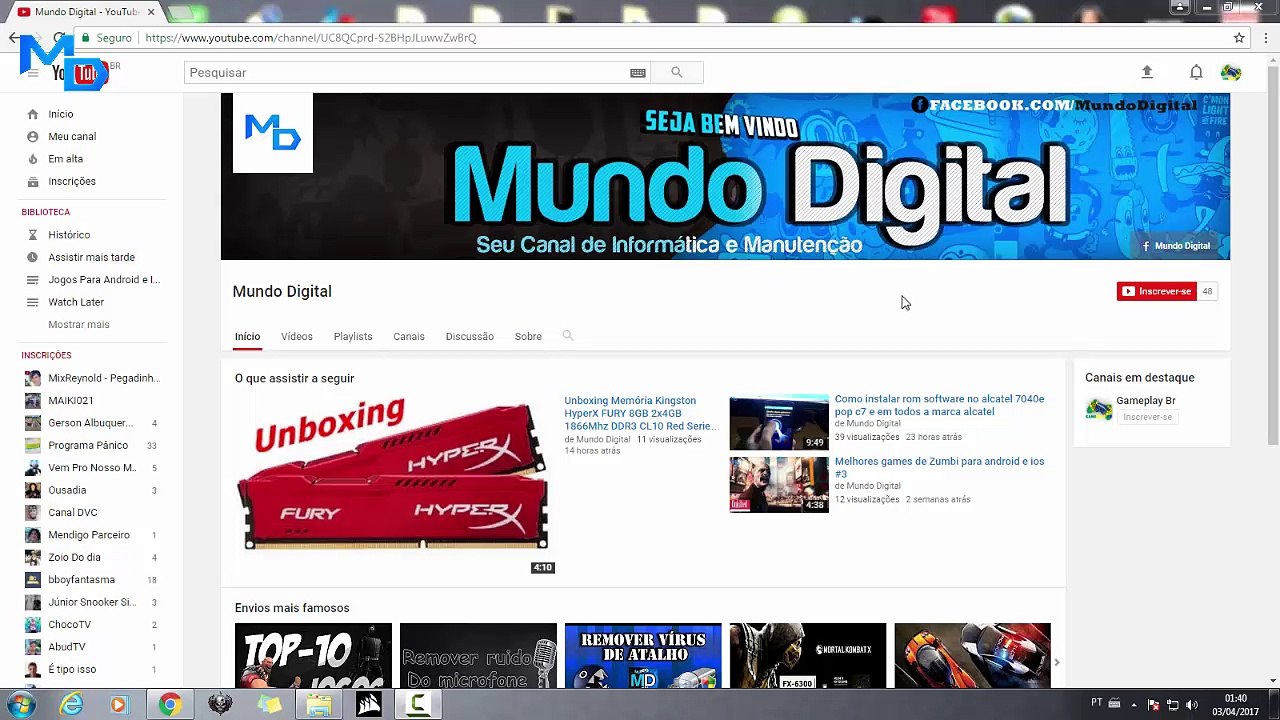Click the search magnifier button
1280x720 pixels.
[x=677, y=72]
